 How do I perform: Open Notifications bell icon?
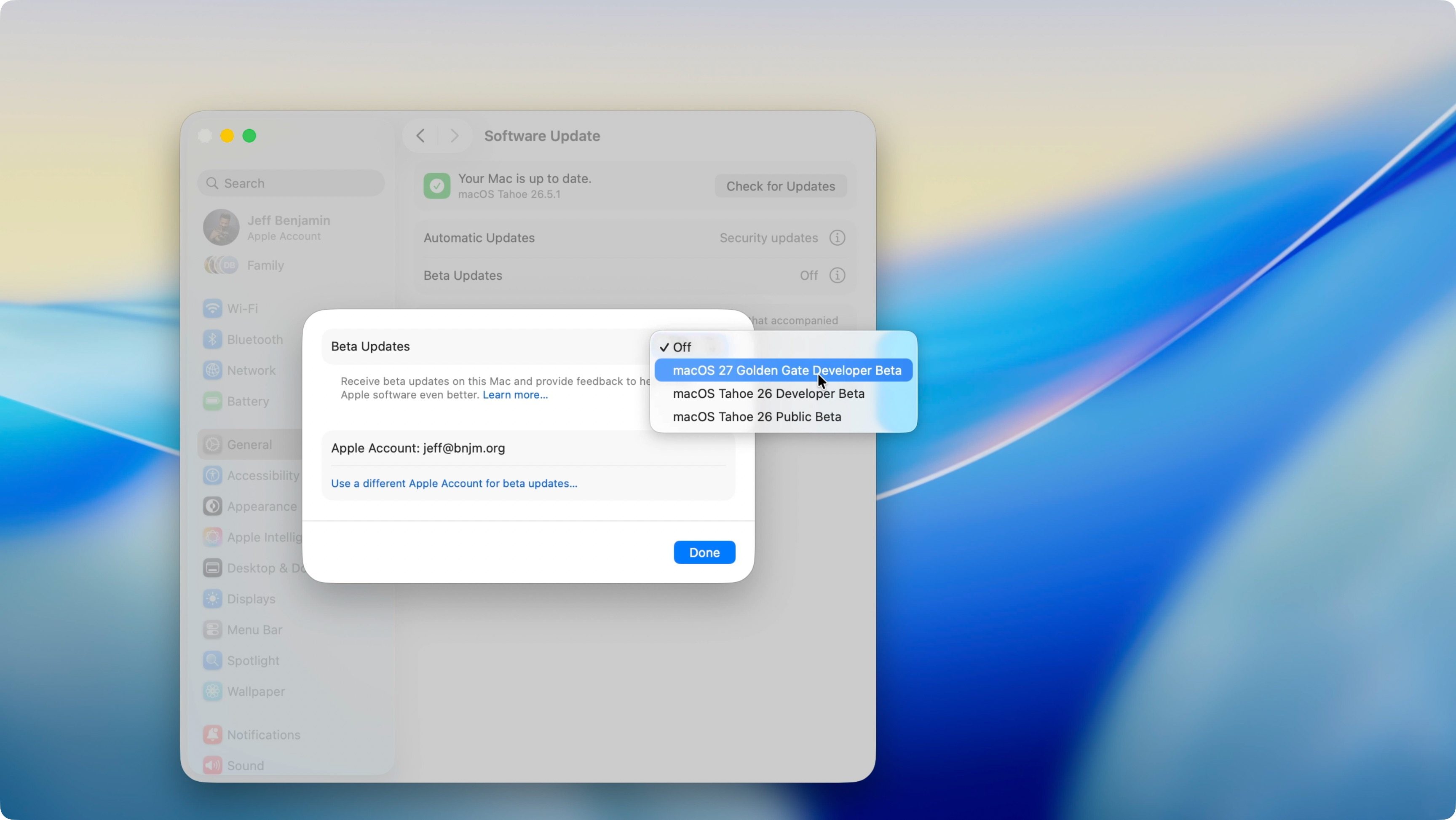pyautogui.click(x=212, y=734)
